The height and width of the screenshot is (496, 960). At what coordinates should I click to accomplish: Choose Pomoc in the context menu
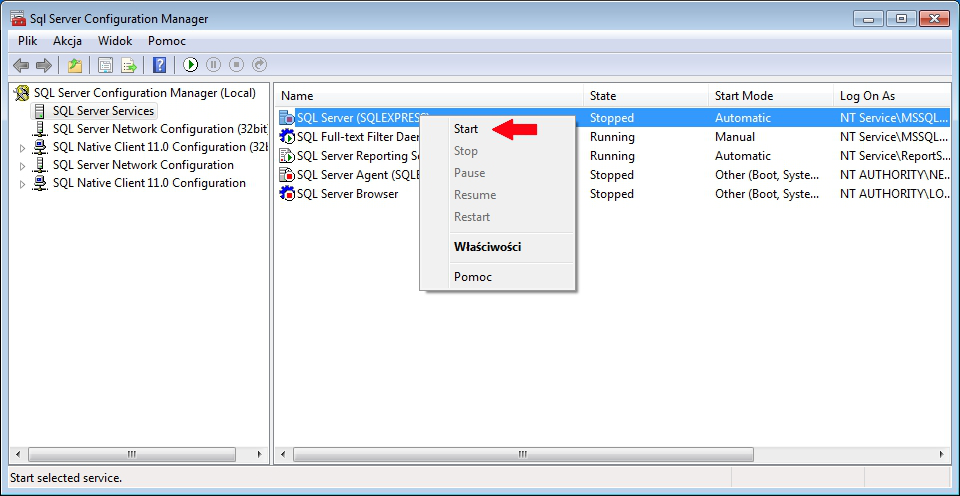click(473, 277)
